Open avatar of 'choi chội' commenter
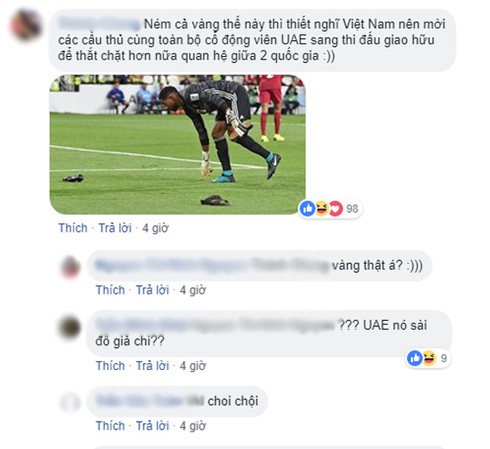Screen dimensions: 490x449 point(70,403)
